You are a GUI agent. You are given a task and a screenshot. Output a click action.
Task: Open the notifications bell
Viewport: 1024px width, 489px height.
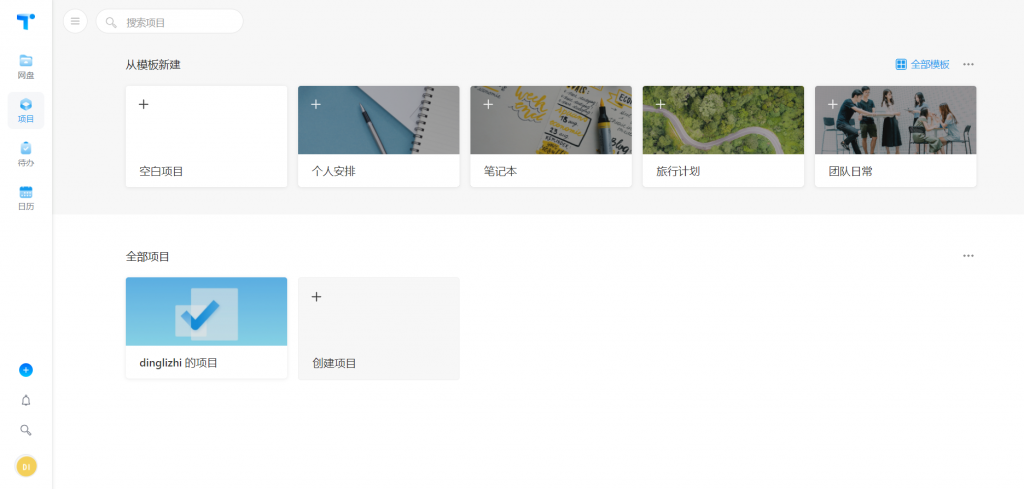26,400
